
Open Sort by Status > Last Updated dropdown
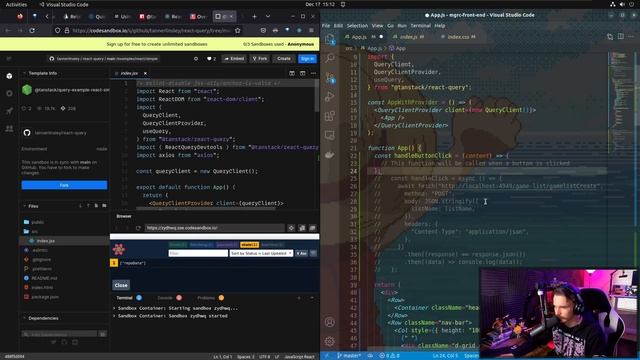pyautogui.click(x=261, y=253)
